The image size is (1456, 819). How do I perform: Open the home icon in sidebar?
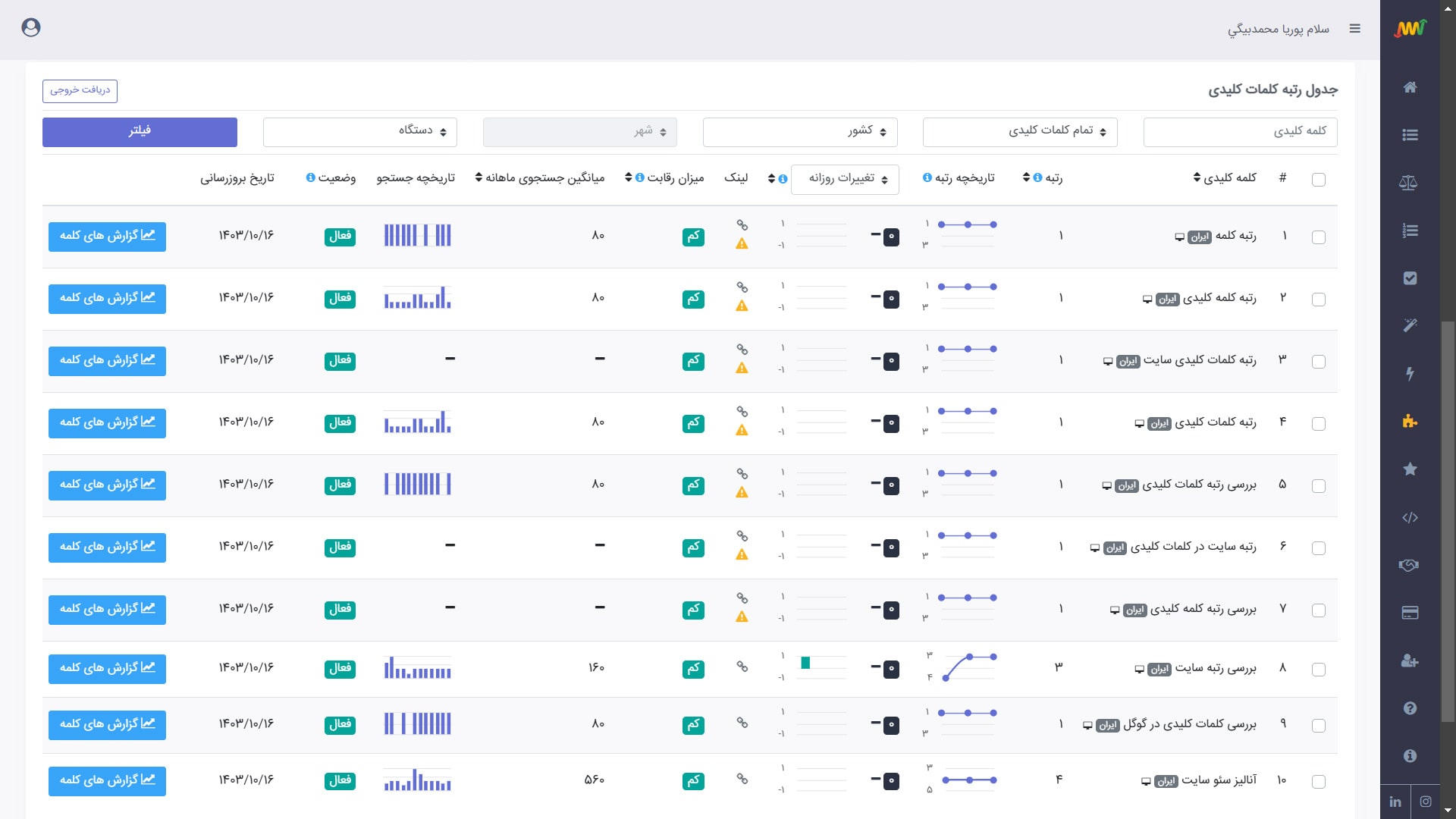pyautogui.click(x=1410, y=87)
